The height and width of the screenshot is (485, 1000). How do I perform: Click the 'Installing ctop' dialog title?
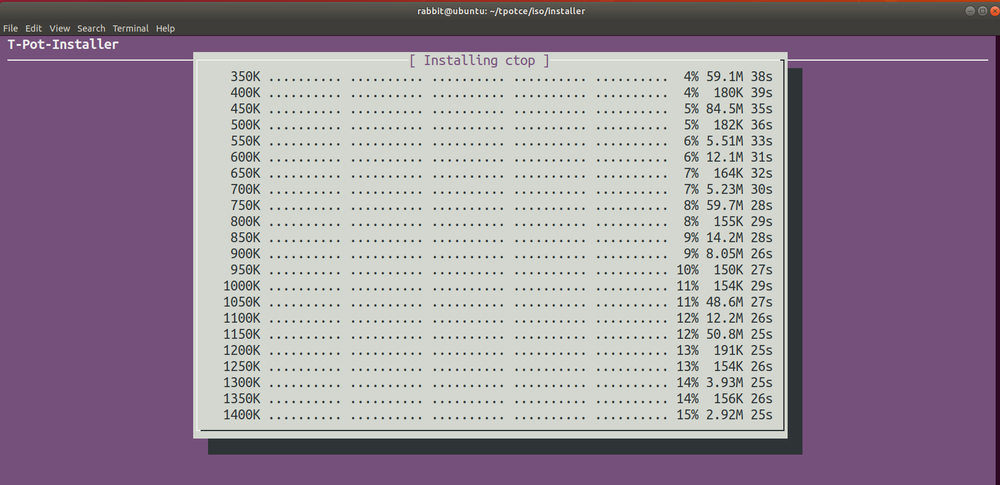(x=479, y=61)
